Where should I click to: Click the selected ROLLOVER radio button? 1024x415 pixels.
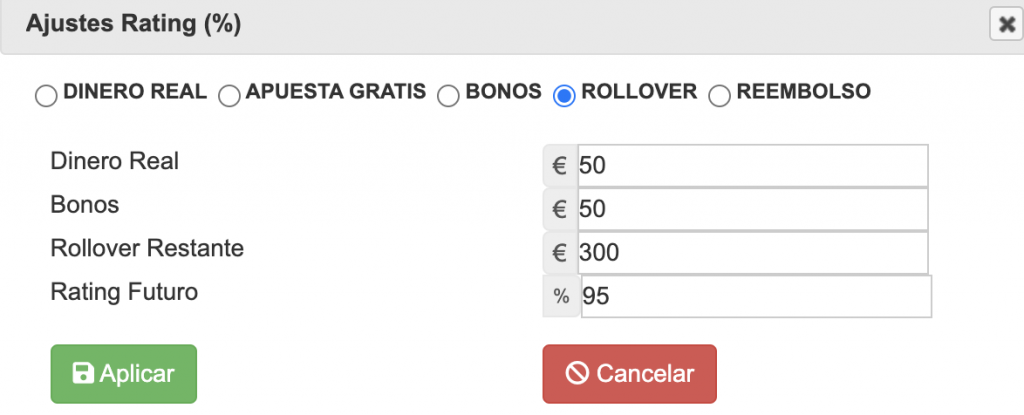tap(564, 97)
